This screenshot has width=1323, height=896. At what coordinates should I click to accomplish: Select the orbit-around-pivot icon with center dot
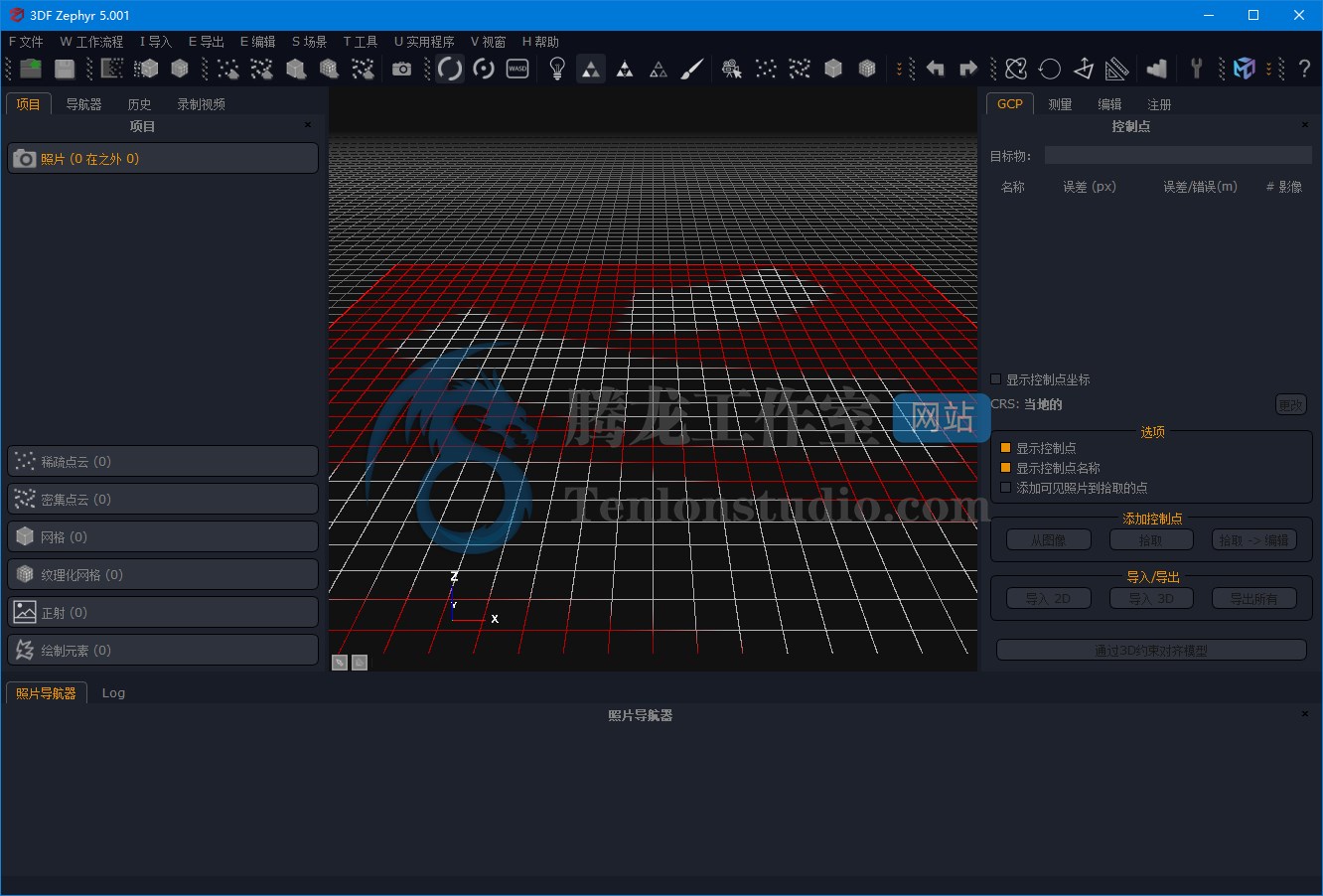tap(484, 69)
